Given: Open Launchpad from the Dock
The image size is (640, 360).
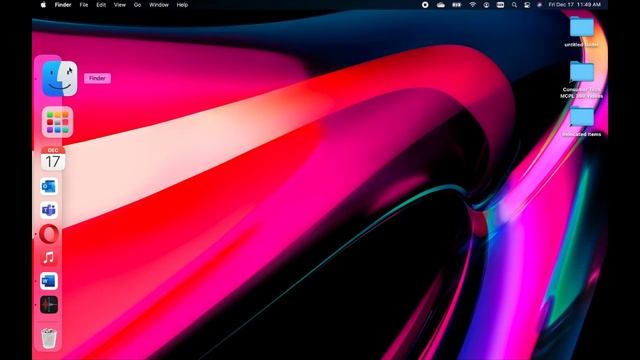Looking at the screenshot, I should coord(58,122).
